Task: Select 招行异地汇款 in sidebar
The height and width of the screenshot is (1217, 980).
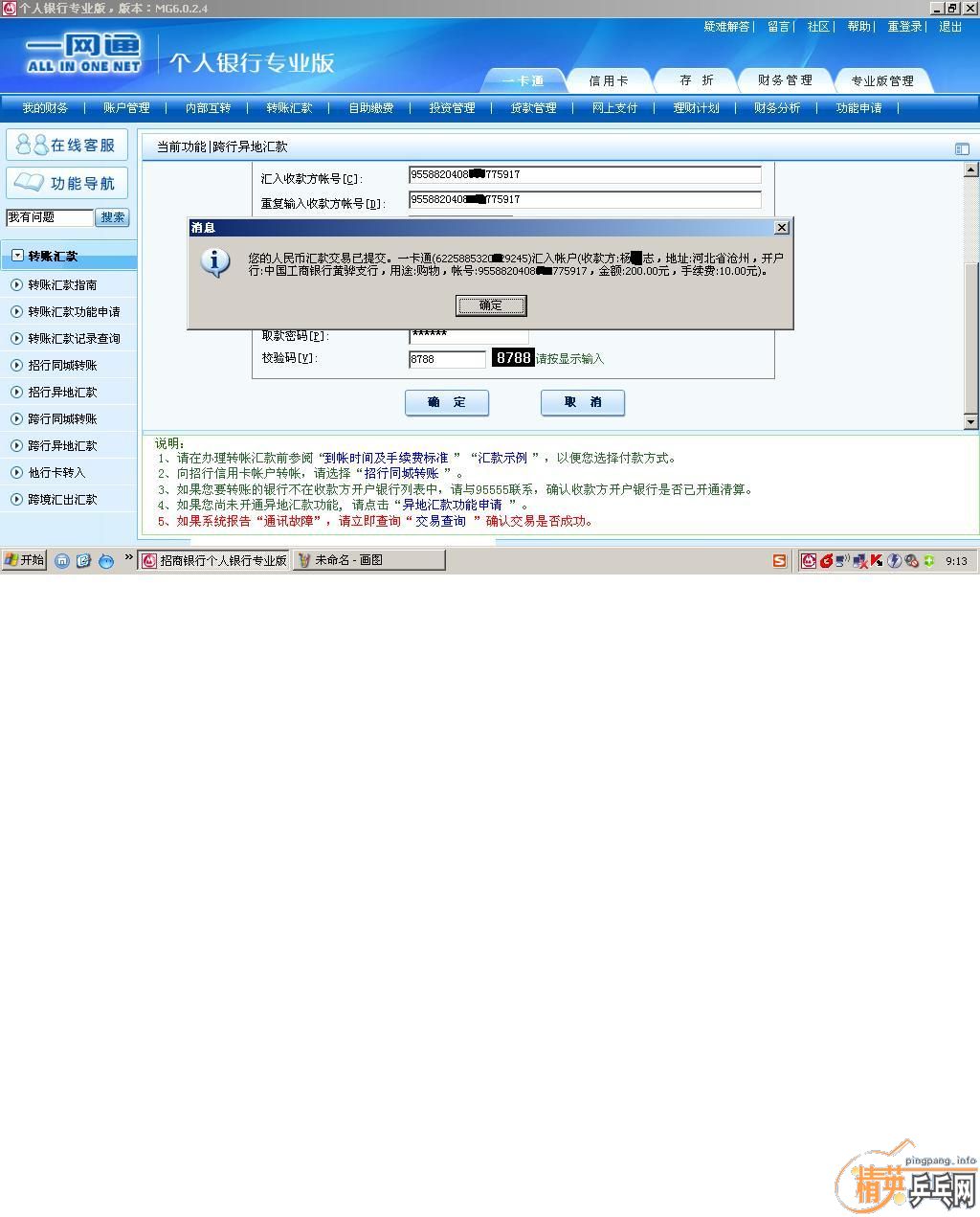Action: click(62, 392)
